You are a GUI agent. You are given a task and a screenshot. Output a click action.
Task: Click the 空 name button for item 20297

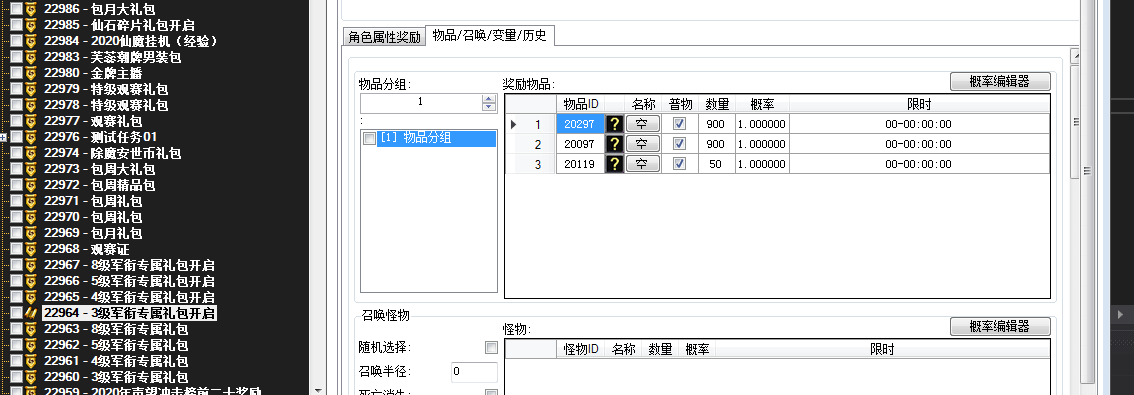(642, 124)
